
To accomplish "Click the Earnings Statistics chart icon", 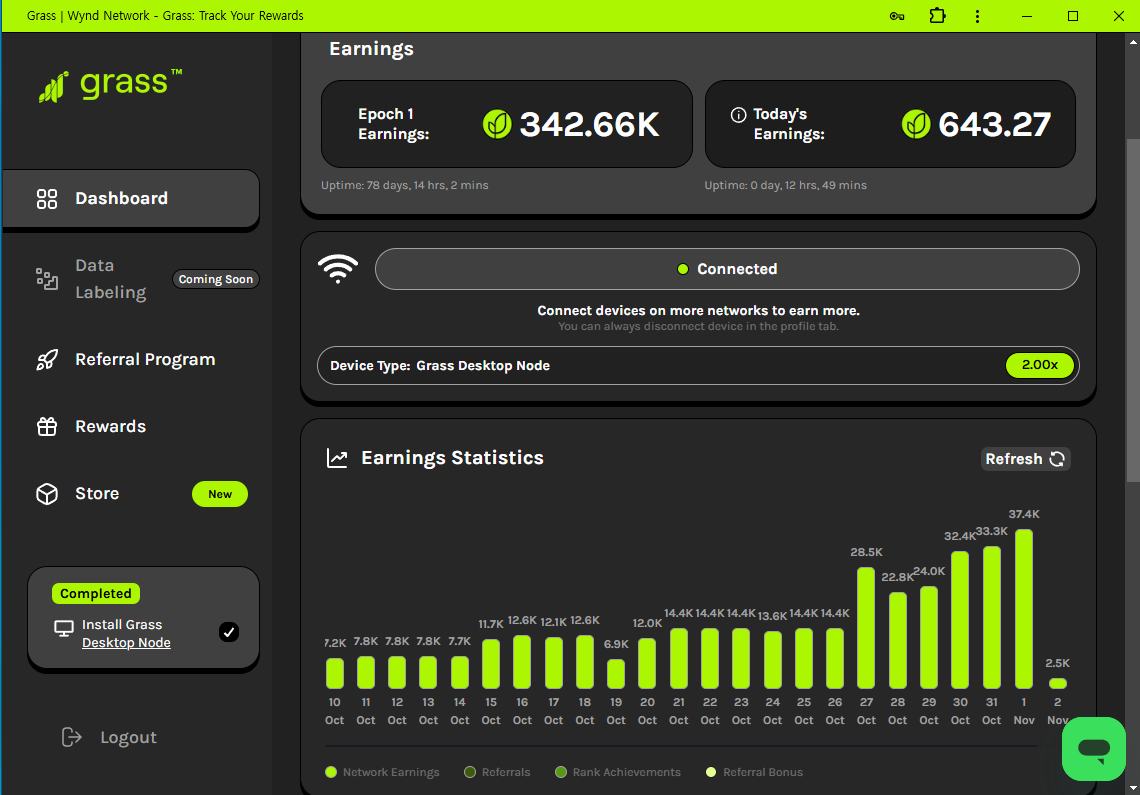I will [337, 458].
